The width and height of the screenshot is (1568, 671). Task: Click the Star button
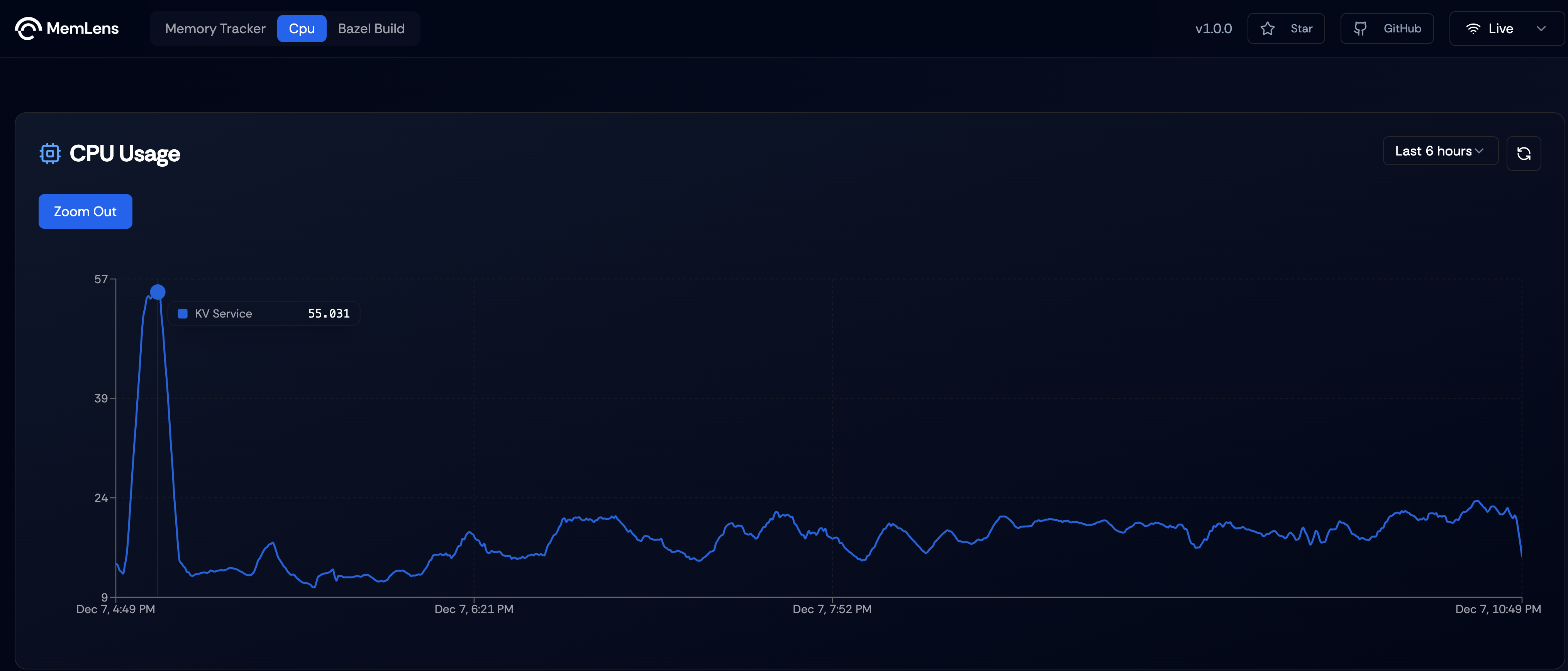click(1286, 29)
